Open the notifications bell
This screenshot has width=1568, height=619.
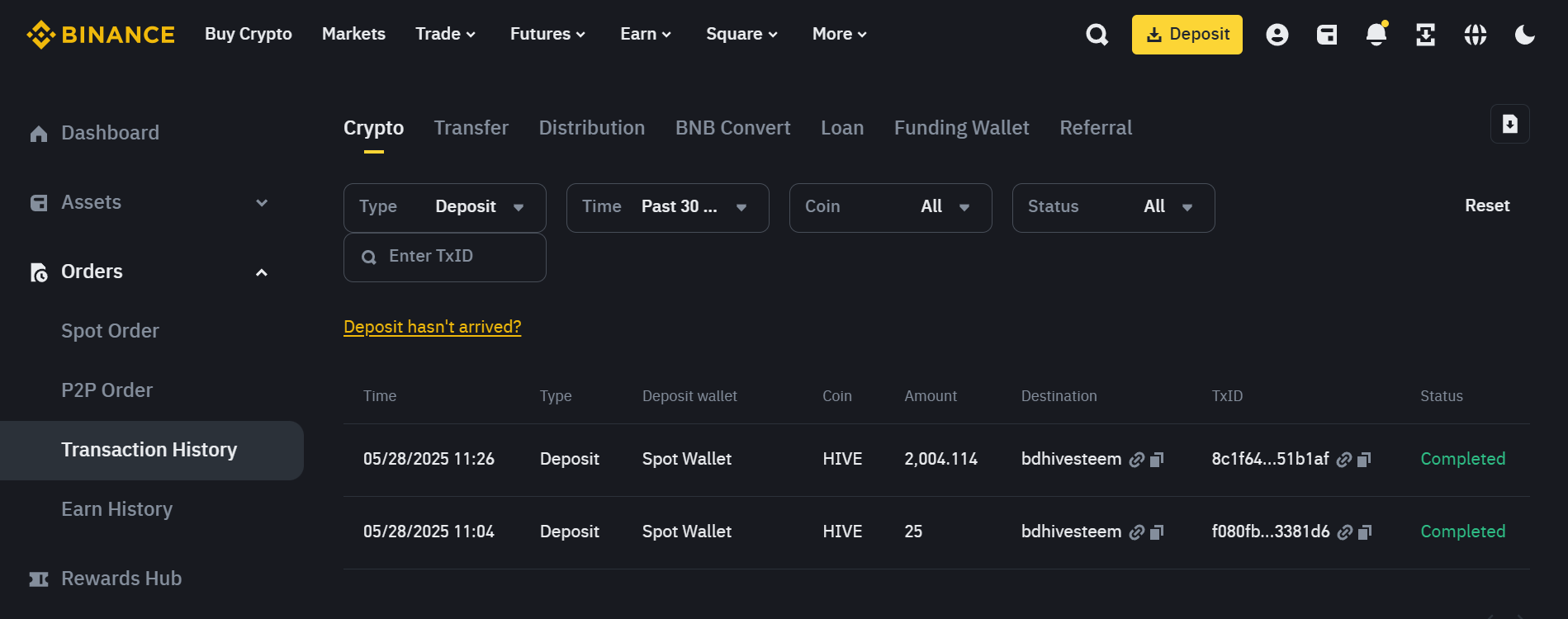(x=1376, y=34)
